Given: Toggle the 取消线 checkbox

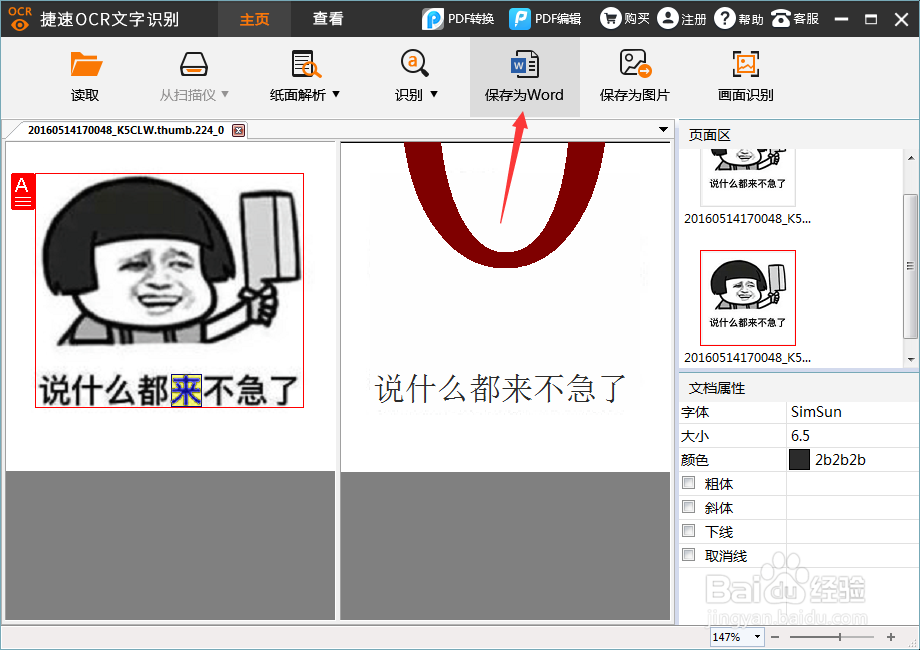Looking at the screenshot, I should click(689, 554).
